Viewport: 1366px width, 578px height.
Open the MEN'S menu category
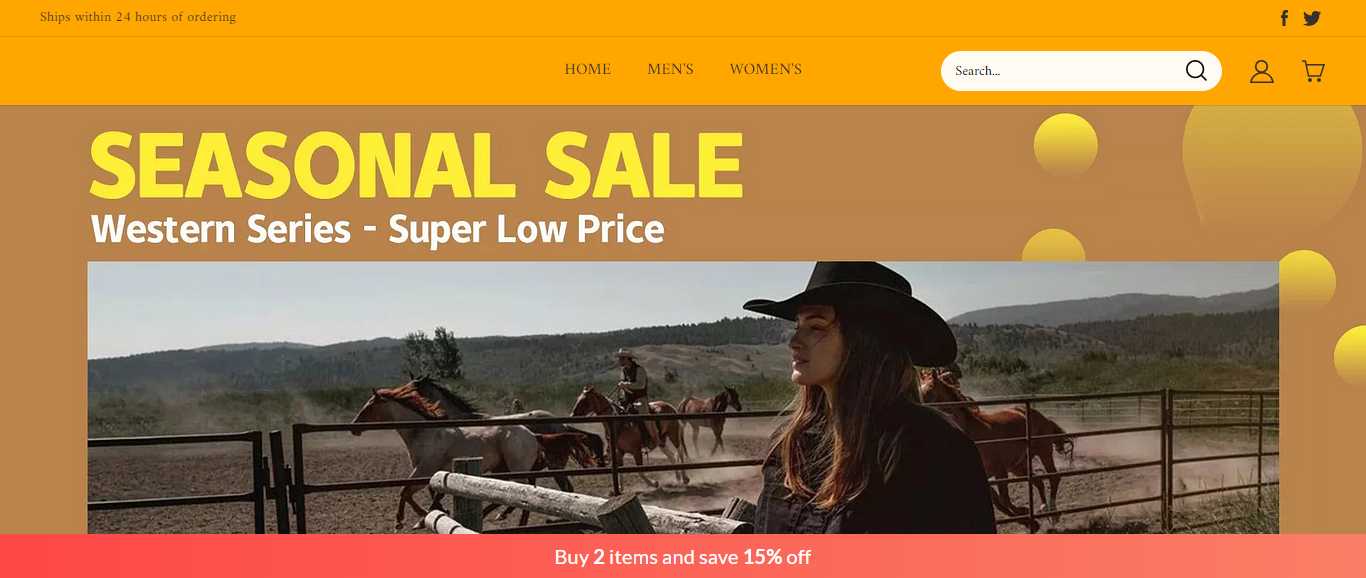tap(670, 69)
